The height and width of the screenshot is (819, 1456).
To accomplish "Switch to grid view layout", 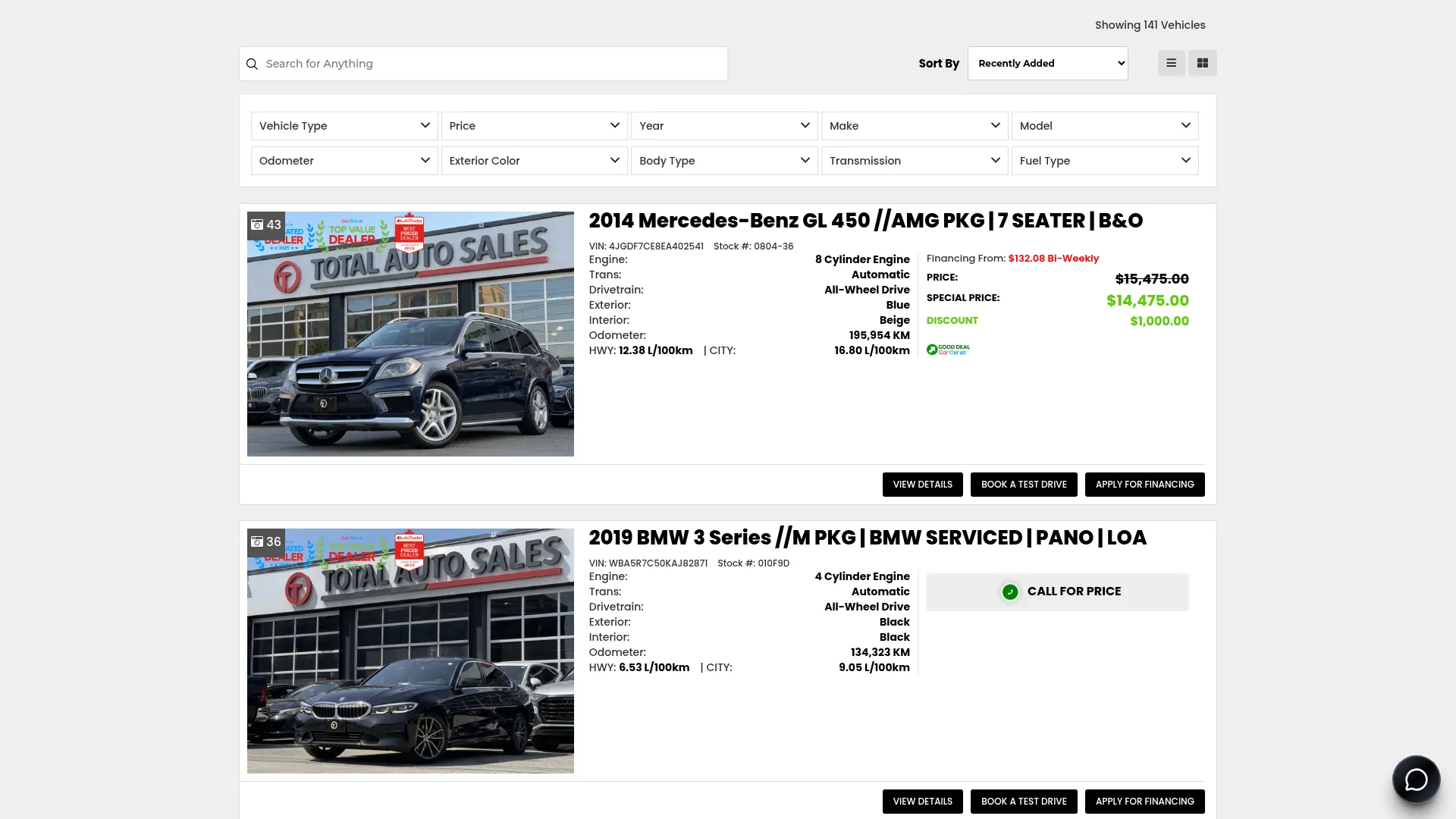I will pos(1202,63).
